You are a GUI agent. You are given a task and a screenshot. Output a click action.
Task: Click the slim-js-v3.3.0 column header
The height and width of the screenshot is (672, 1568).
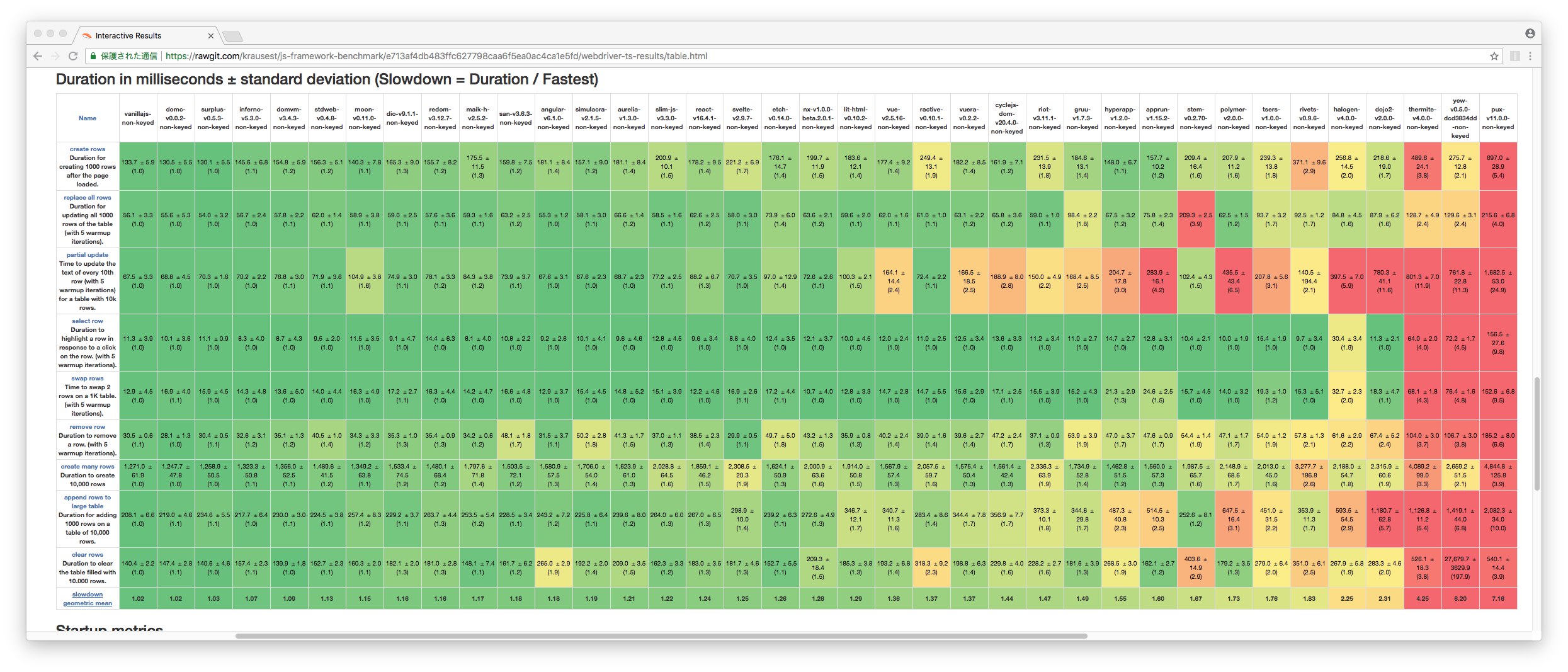(x=667, y=118)
